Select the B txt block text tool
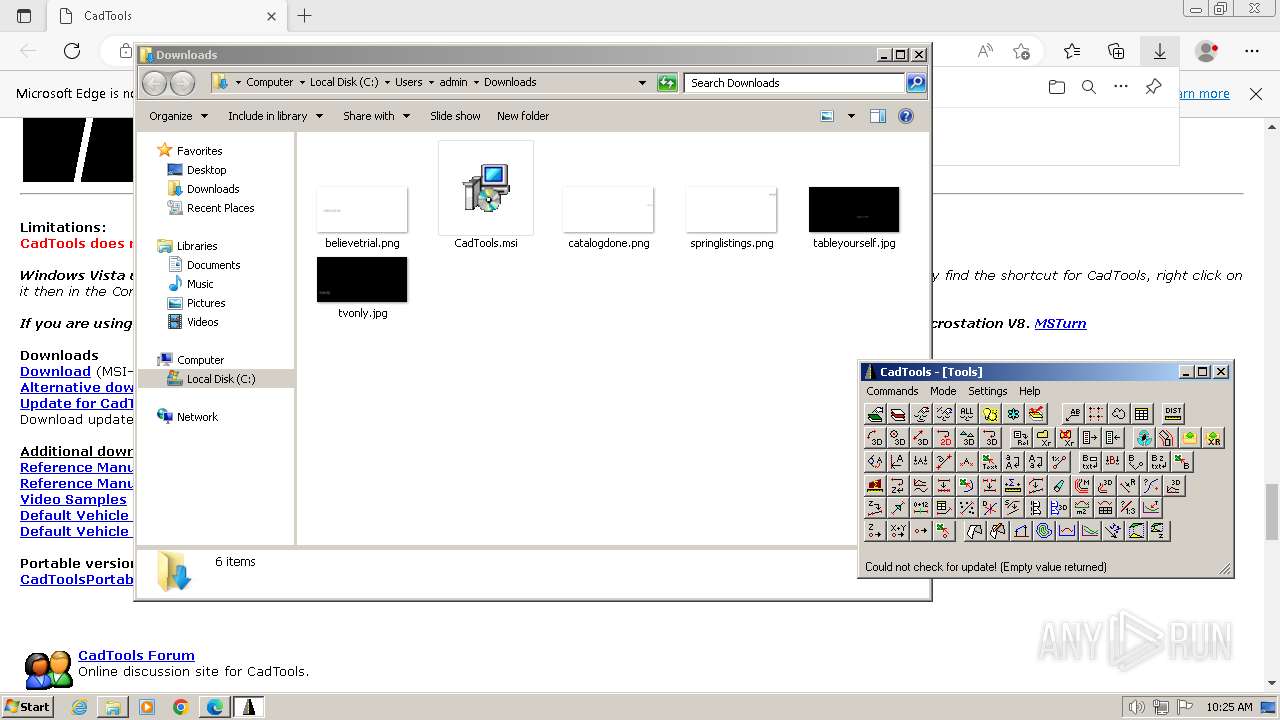This screenshot has height=720, width=1280. 1090,462
